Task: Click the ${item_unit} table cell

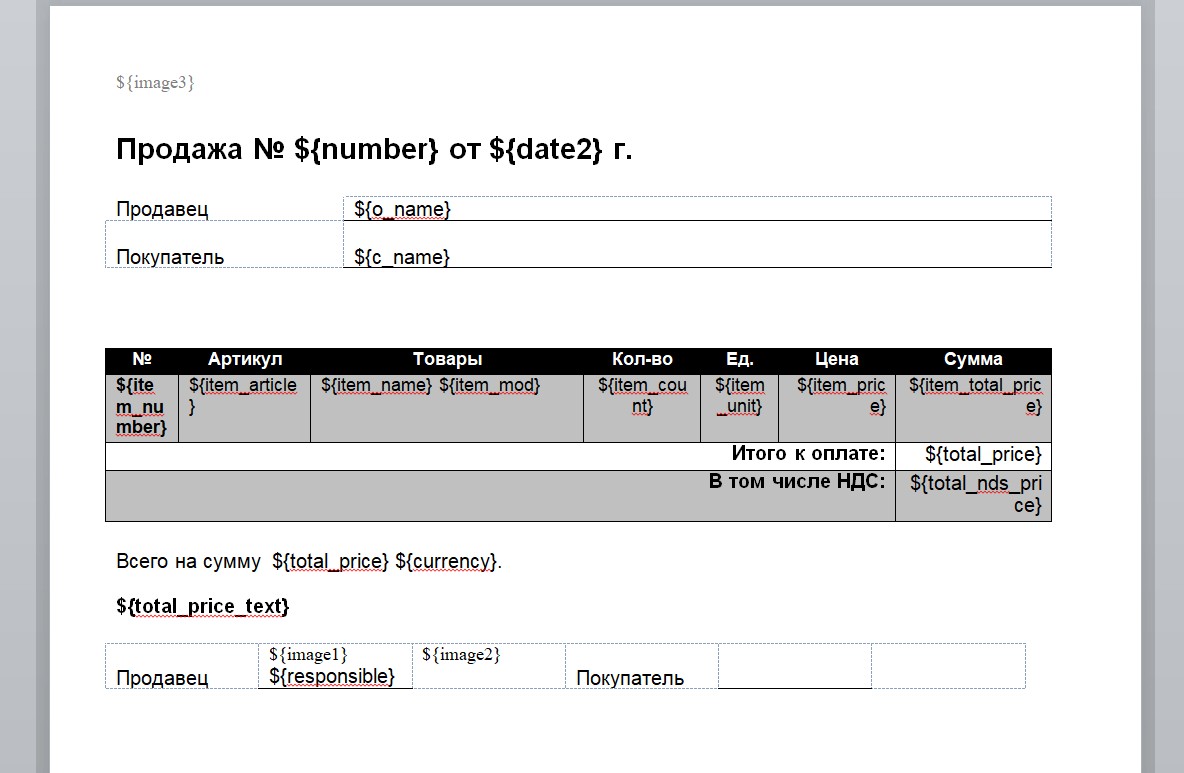Action: coord(739,396)
